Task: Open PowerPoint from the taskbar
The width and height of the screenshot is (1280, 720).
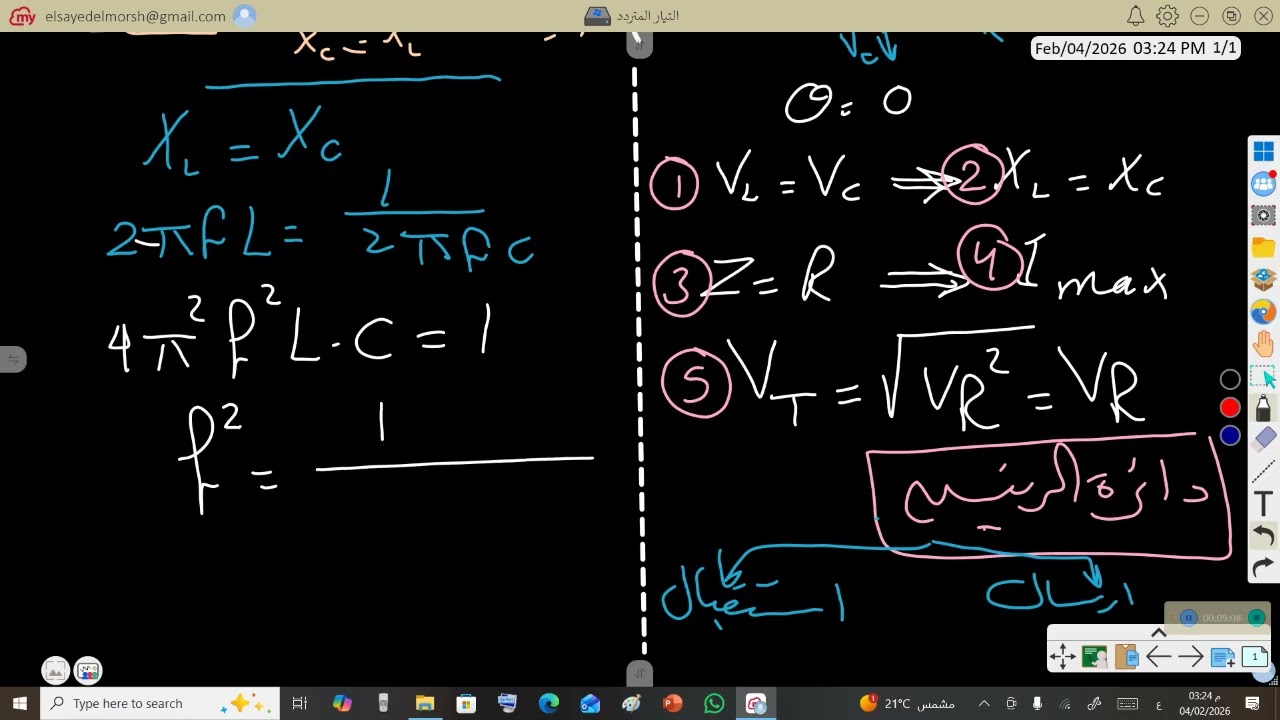Action: 672,703
